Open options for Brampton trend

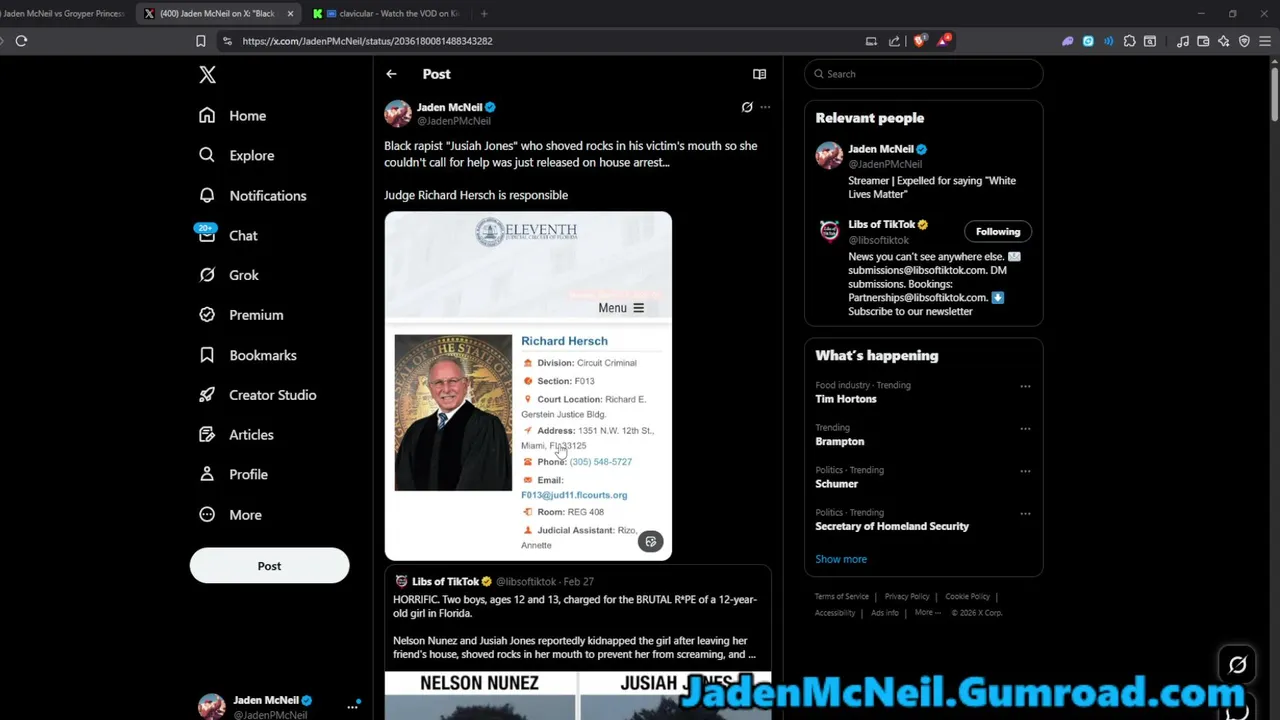1025,428
